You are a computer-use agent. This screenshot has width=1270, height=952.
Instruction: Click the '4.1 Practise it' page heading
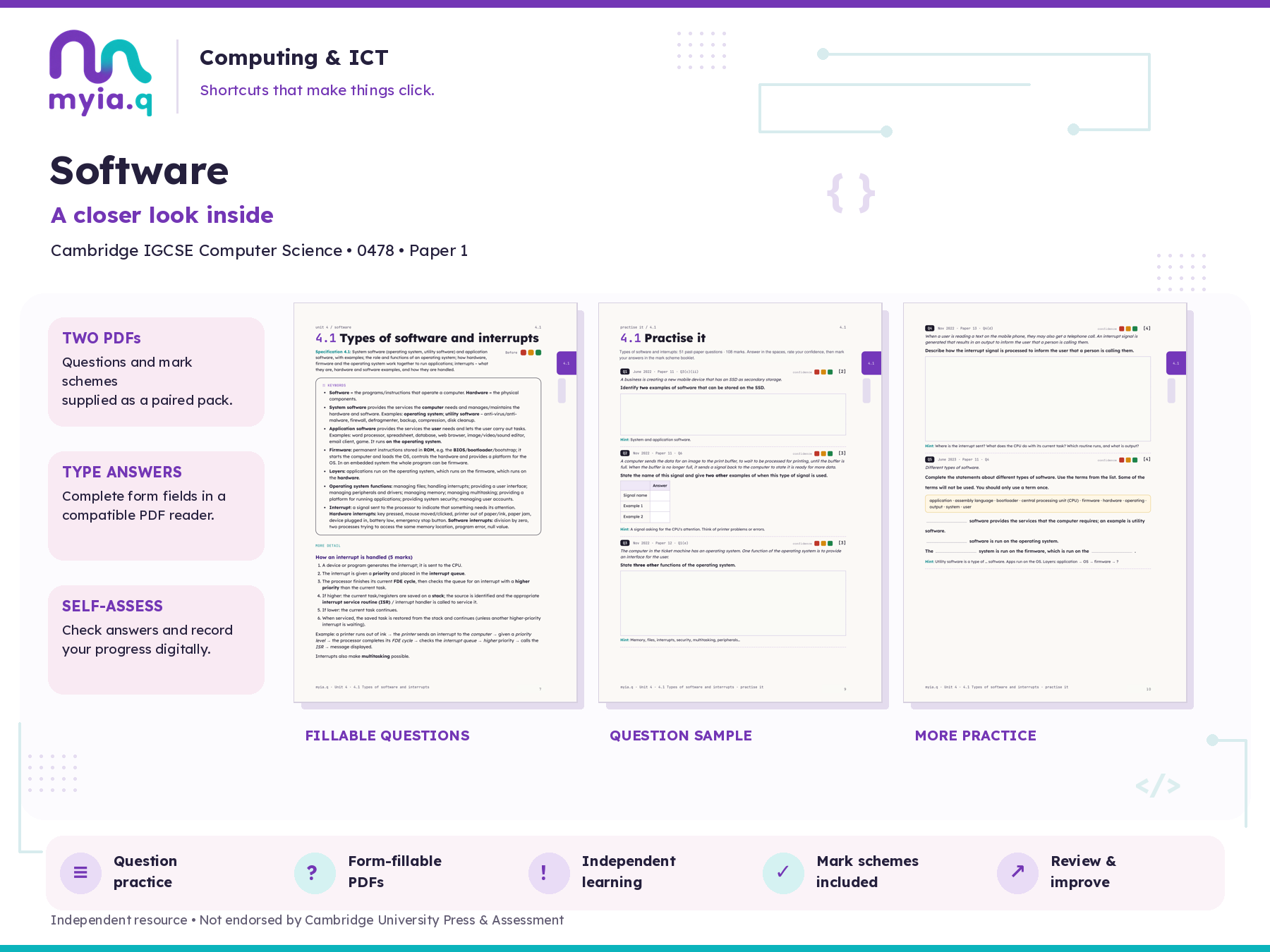(x=663, y=338)
